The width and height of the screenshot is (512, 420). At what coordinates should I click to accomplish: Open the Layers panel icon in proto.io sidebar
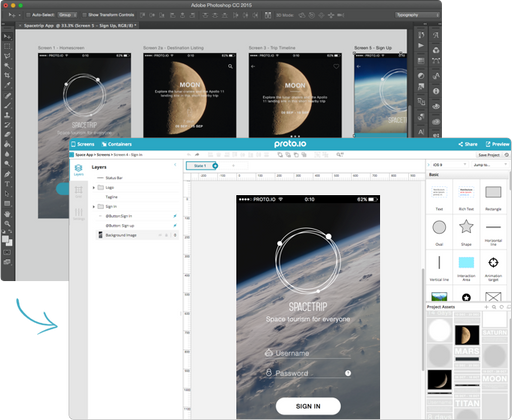[x=79, y=170]
